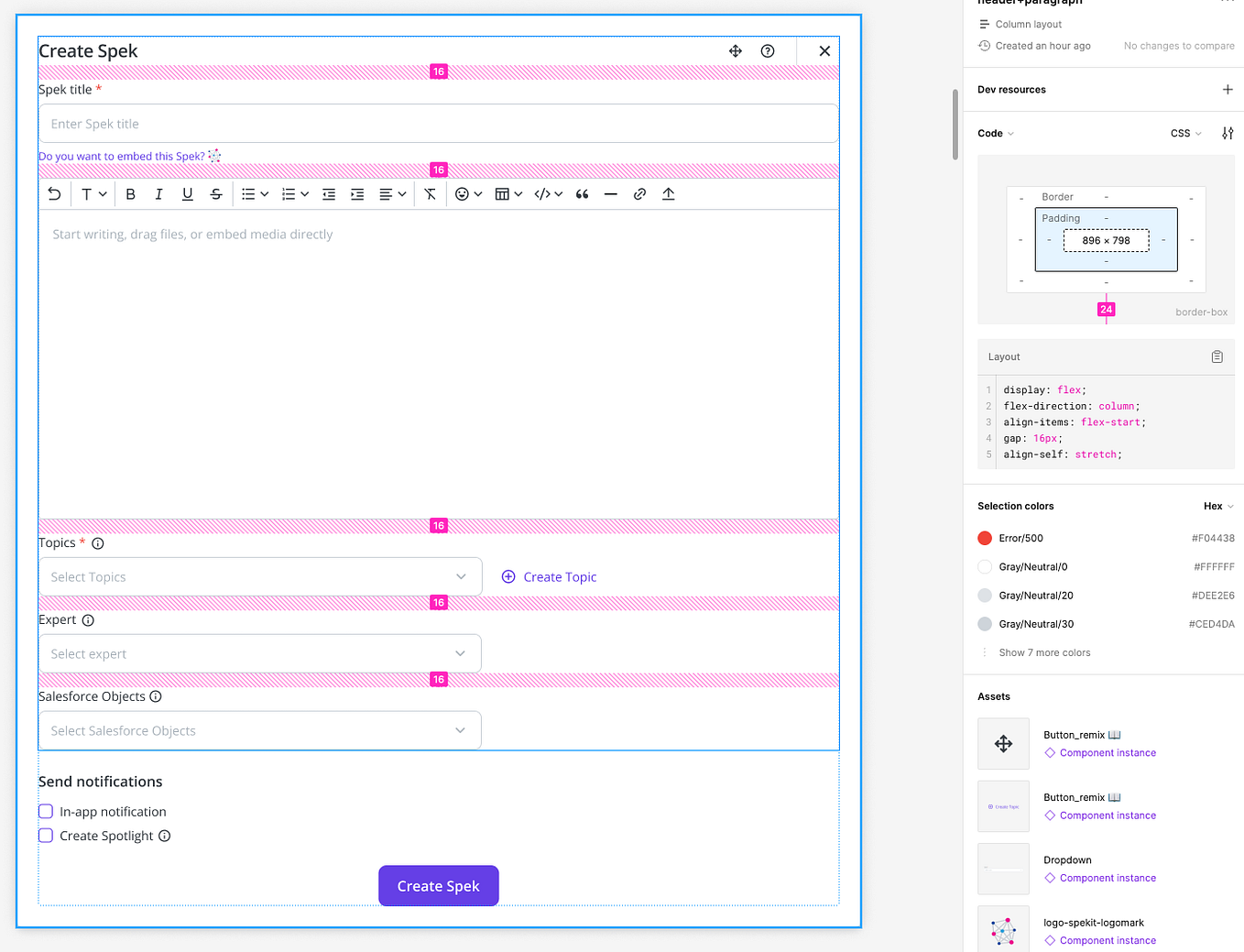1244x952 pixels.
Task: Expand the Select Salesforce Objects dropdown
Action: [x=259, y=729]
